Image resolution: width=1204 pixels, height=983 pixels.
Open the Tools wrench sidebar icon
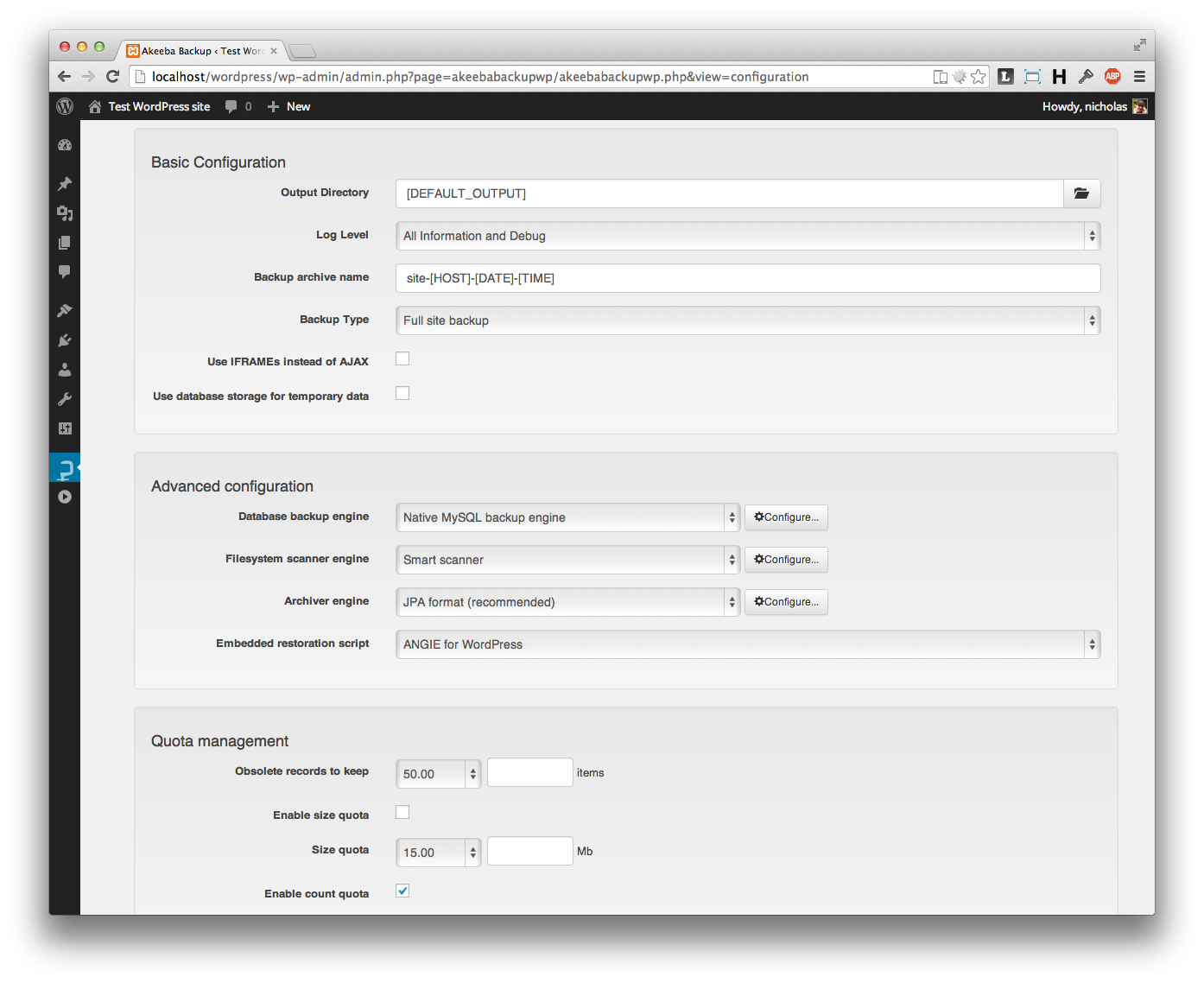[x=65, y=399]
